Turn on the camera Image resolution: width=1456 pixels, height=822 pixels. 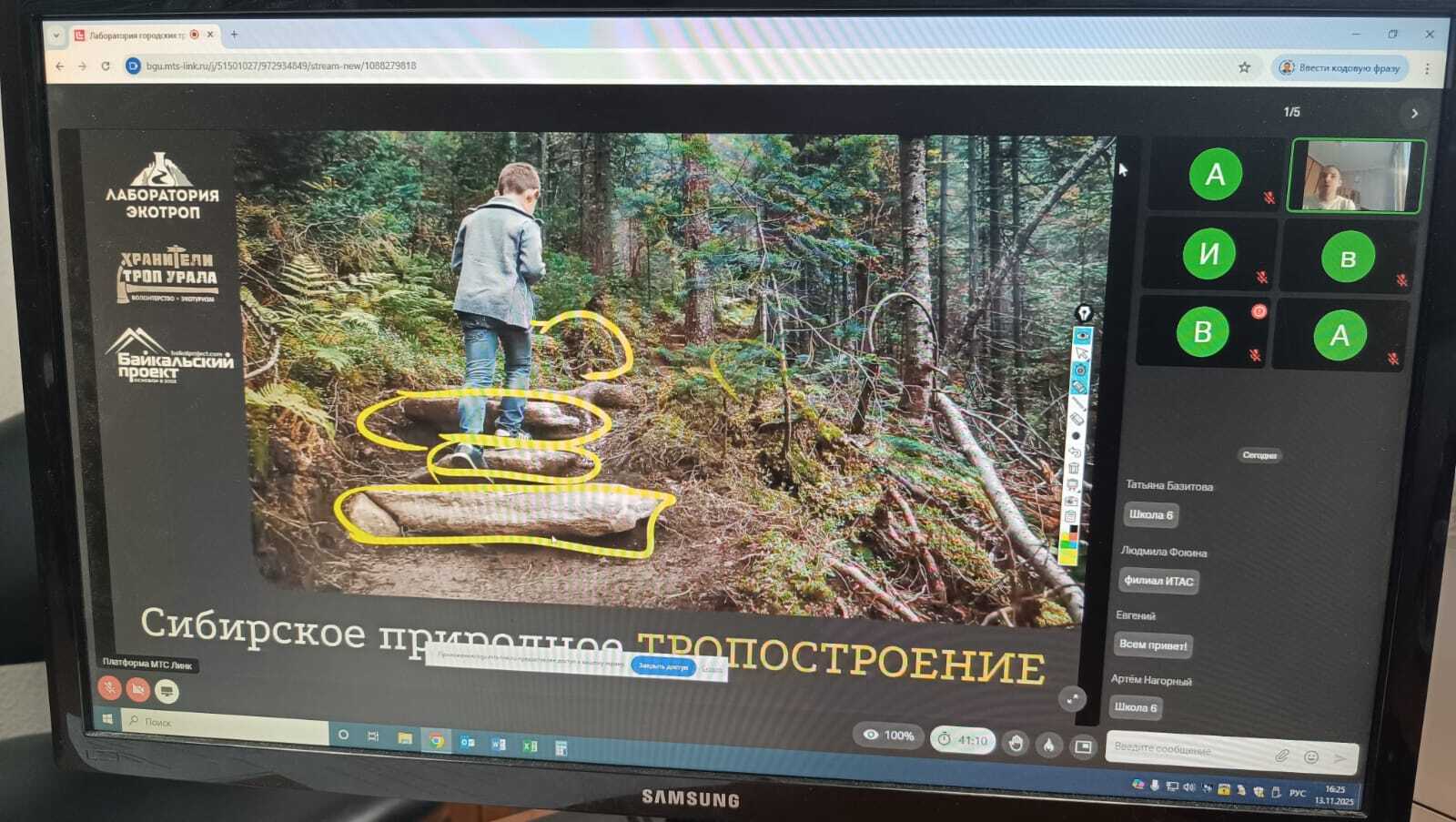point(137,690)
